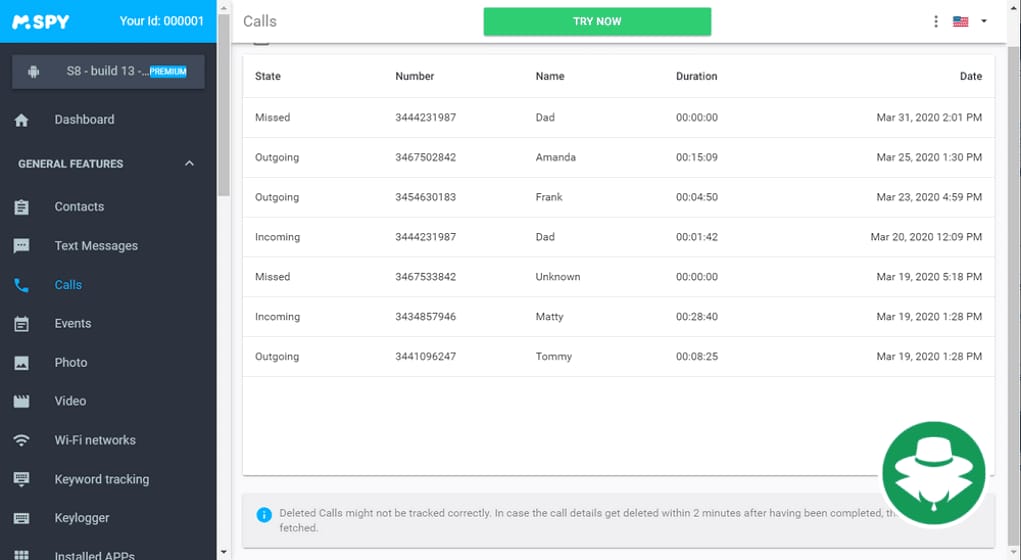
Task: Click the Video clapperboard icon
Action: point(22,401)
